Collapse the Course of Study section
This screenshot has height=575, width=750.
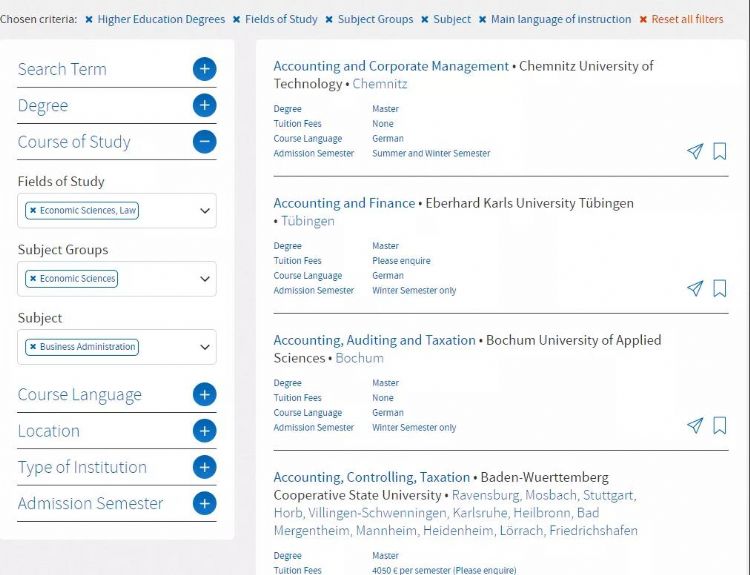[204, 142]
